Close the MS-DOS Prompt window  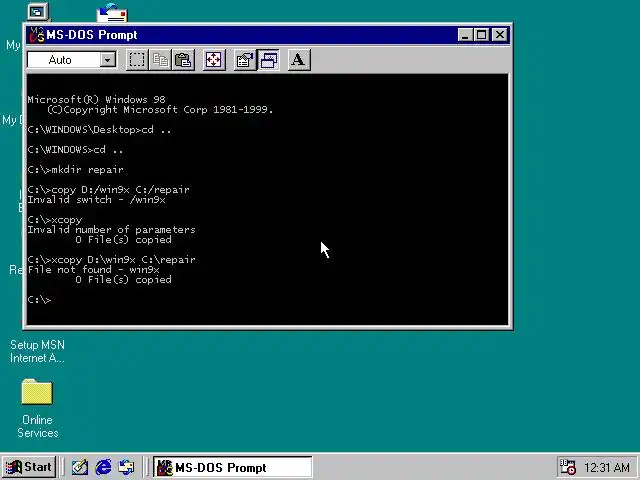coord(500,35)
